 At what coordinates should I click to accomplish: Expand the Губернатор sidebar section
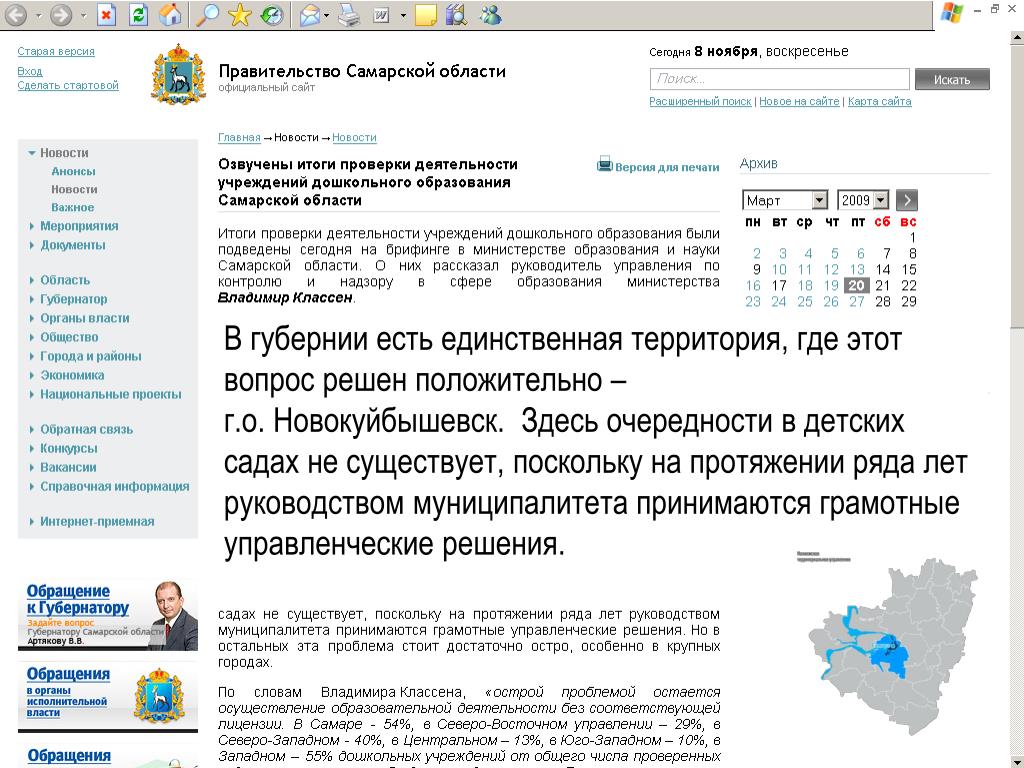coord(31,299)
